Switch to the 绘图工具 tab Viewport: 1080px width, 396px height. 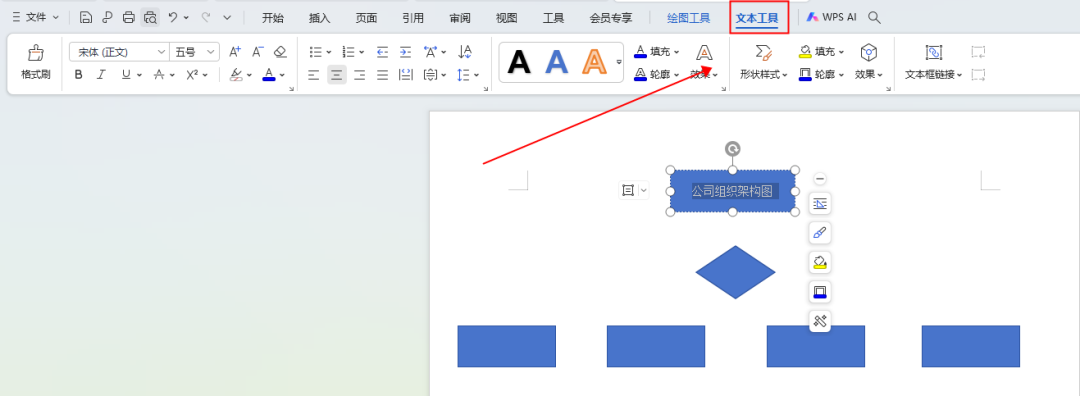tap(689, 18)
